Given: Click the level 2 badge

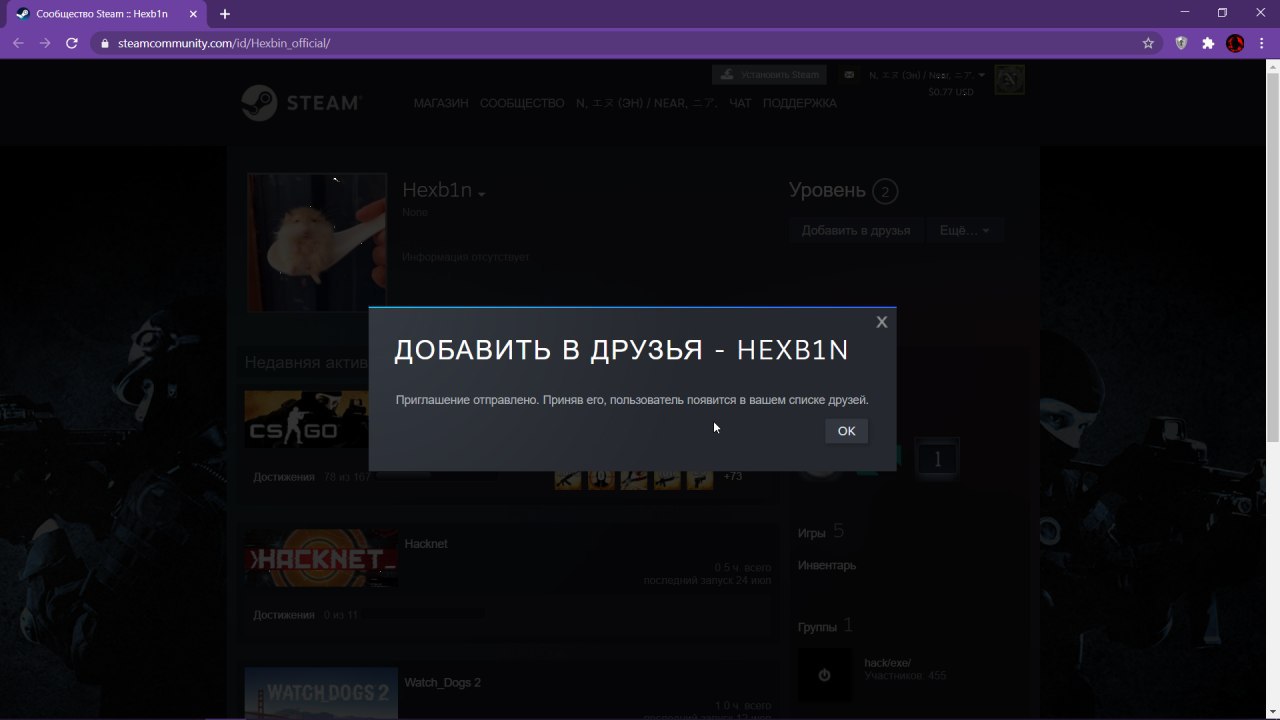Looking at the screenshot, I should pyautogui.click(x=884, y=191).
